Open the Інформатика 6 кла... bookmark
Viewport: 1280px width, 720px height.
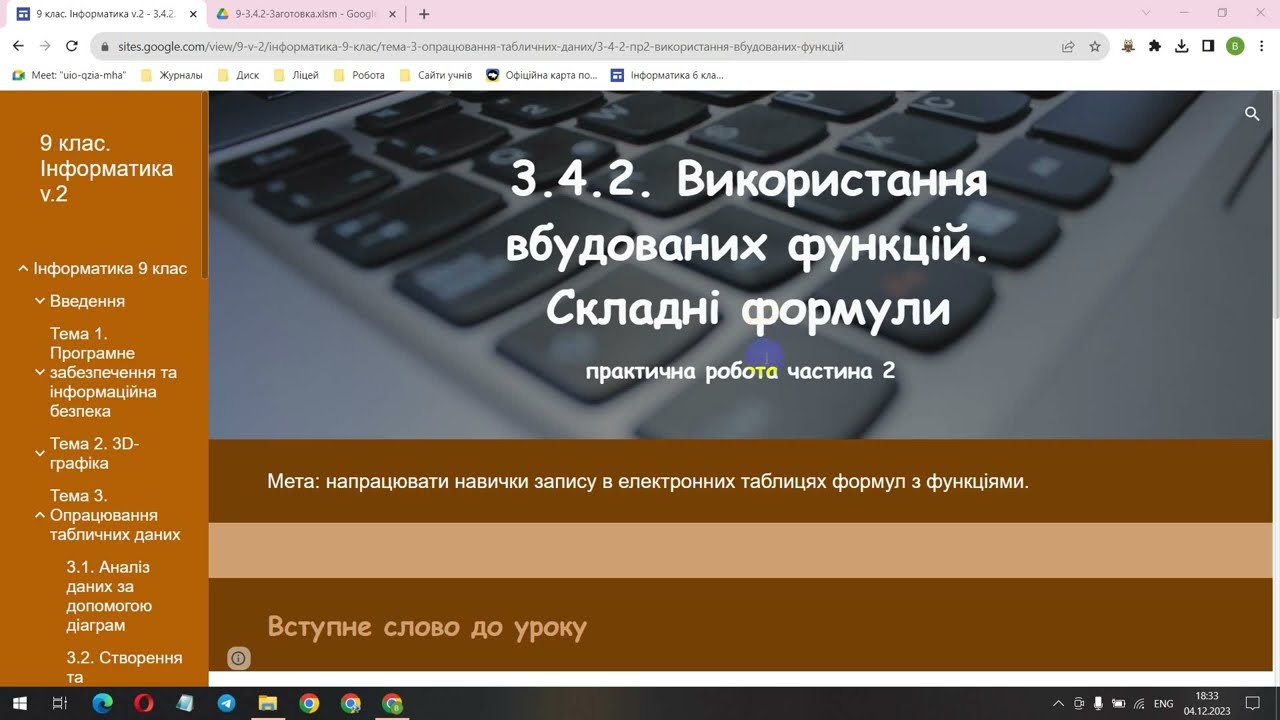point(668,75)
